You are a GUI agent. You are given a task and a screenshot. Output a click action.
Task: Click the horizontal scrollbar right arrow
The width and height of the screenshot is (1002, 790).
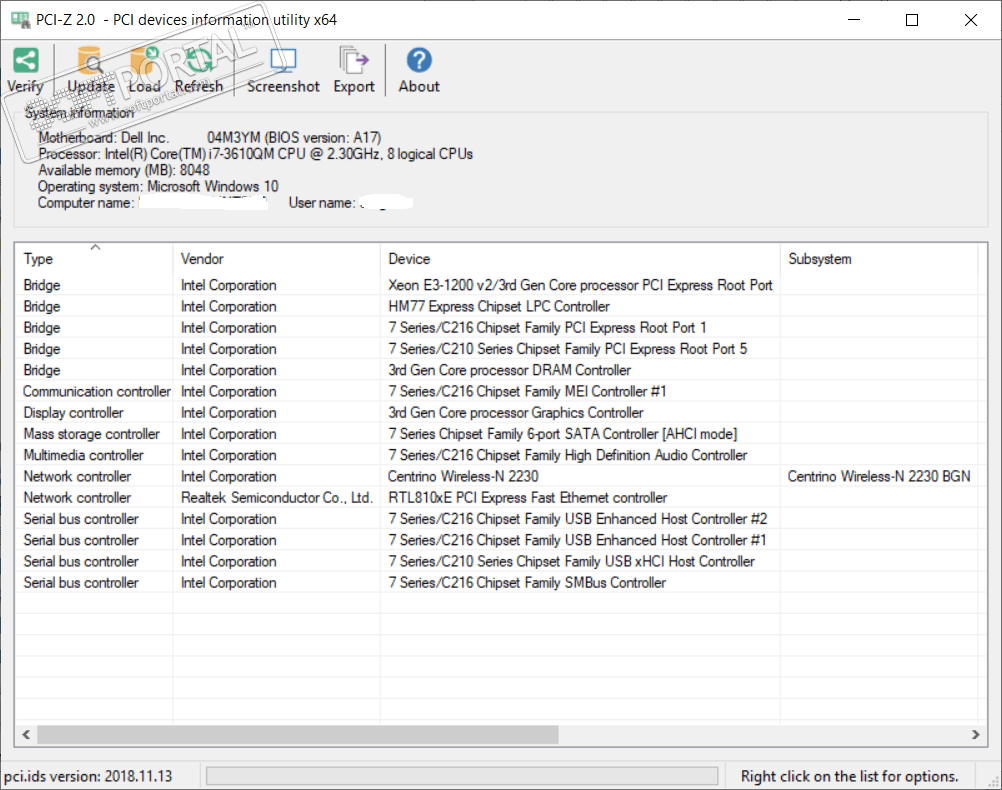pos(975,734)
